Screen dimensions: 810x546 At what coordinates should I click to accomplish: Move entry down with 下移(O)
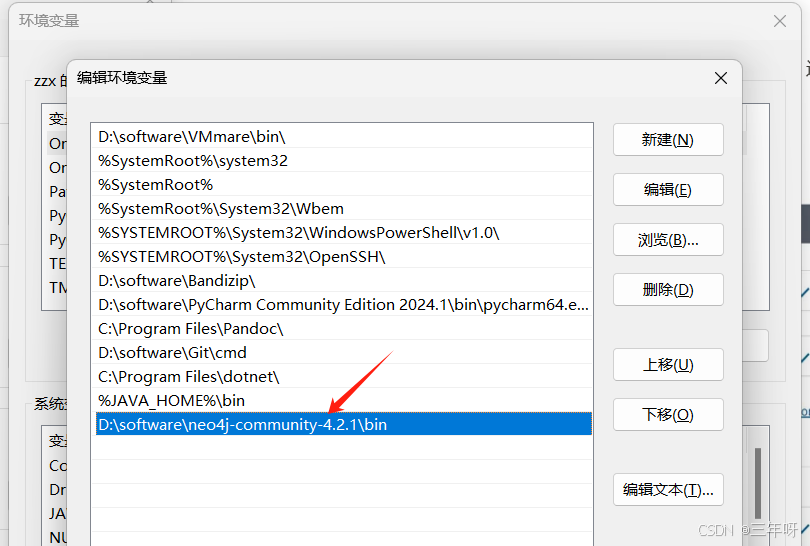click(668, 414)
